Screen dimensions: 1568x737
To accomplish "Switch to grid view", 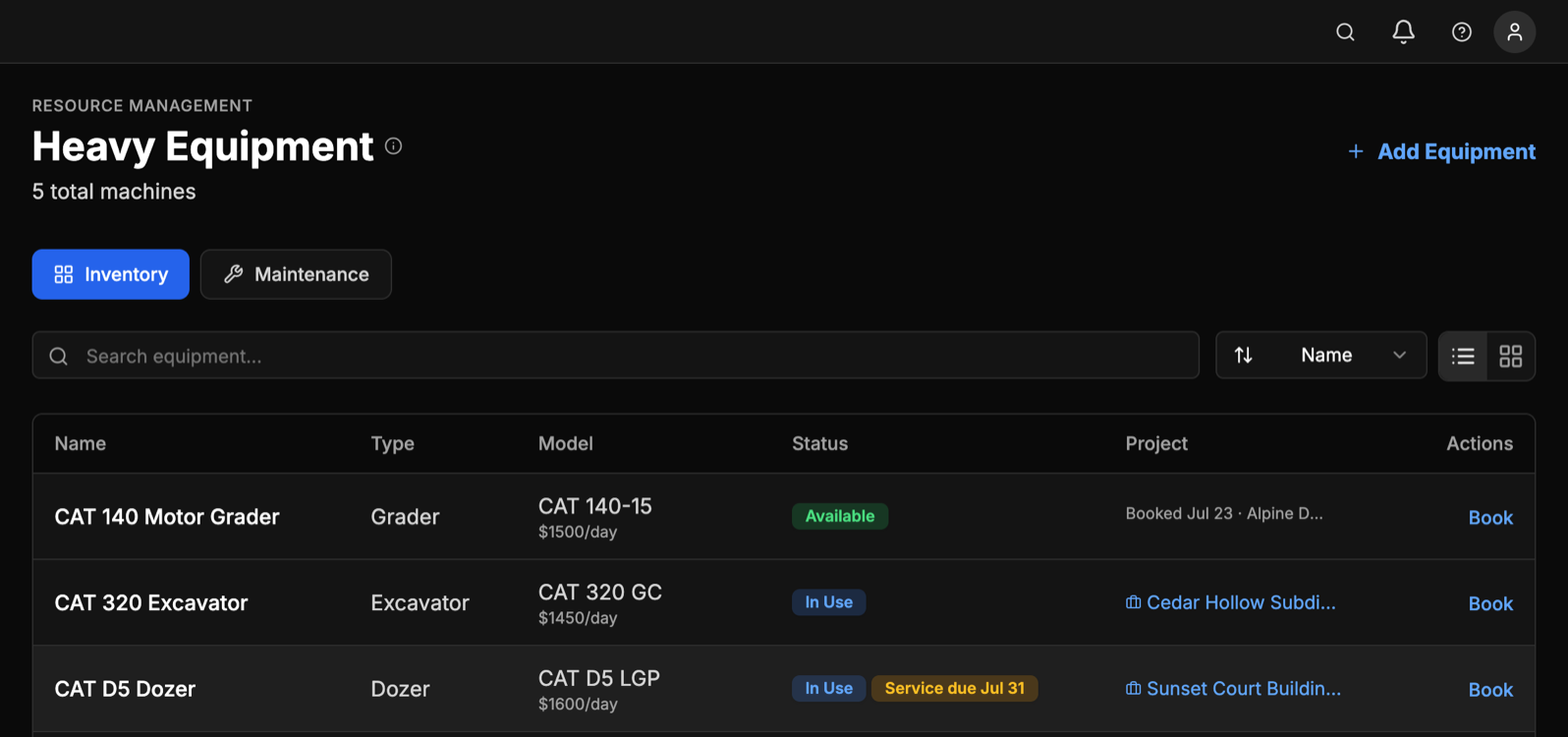I will [1510, 356].
